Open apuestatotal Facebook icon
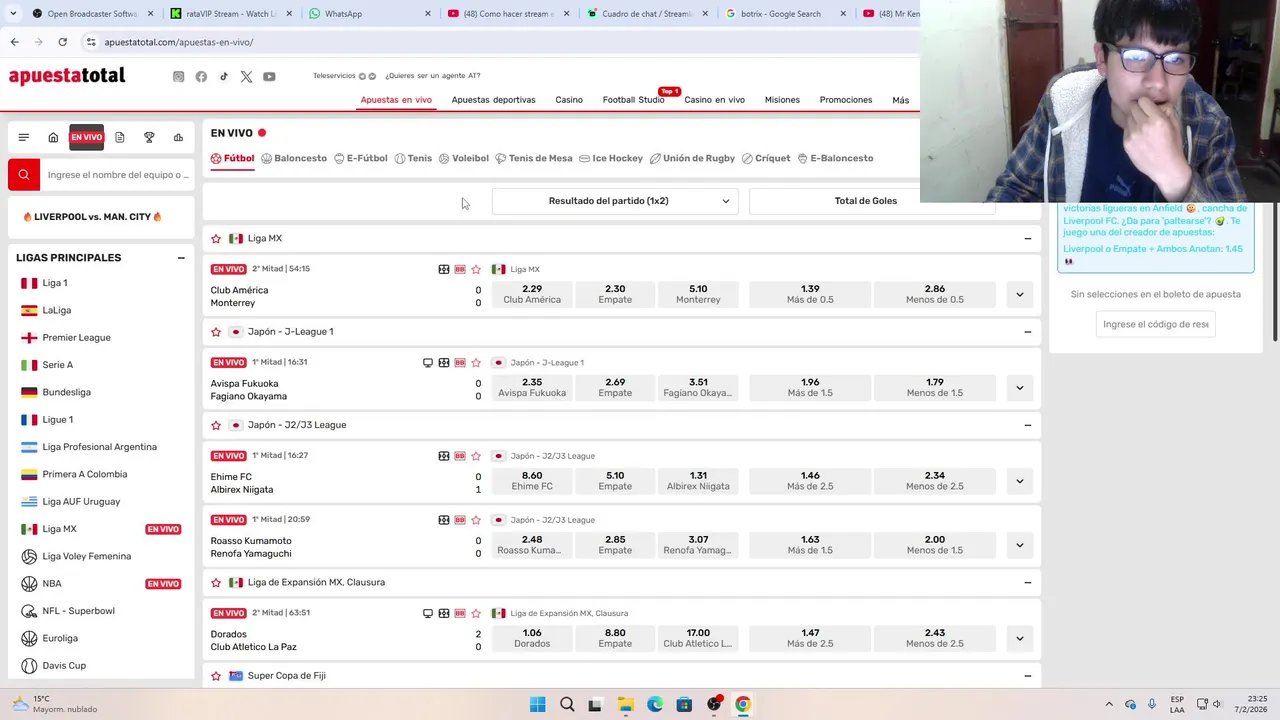 point(201,77)
